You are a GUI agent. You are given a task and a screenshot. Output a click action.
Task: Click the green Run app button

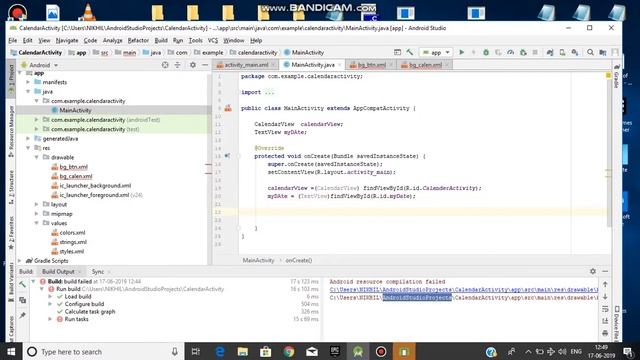point(462,52)
